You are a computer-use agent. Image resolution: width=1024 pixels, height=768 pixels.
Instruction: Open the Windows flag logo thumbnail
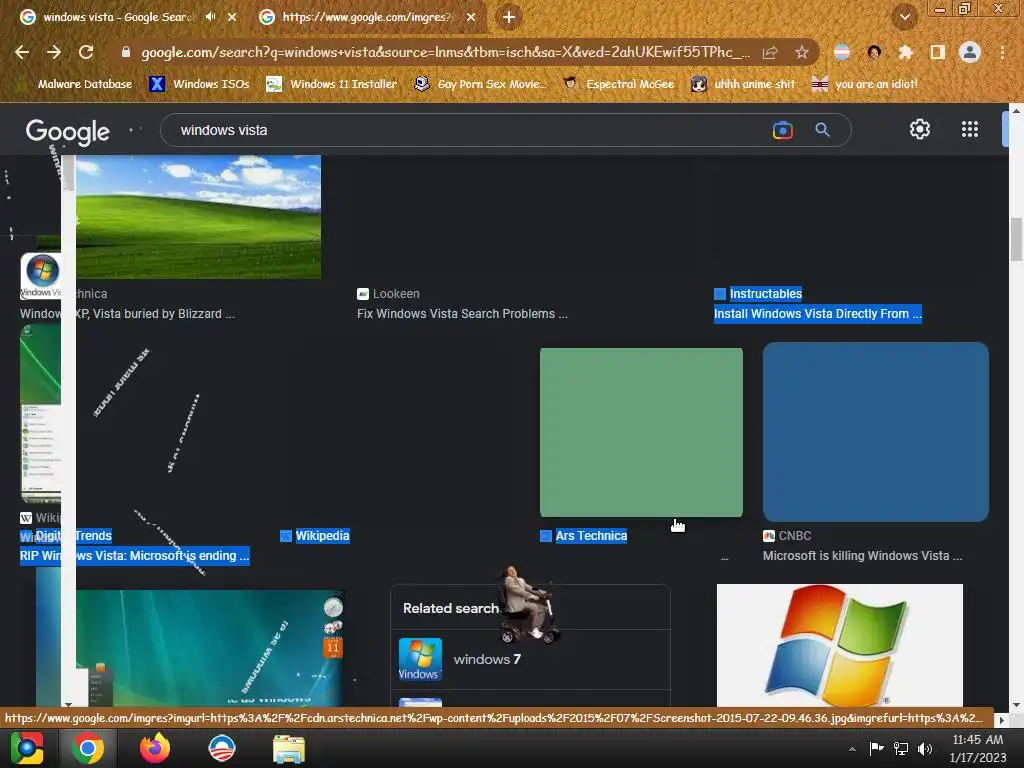coord(839,645)
